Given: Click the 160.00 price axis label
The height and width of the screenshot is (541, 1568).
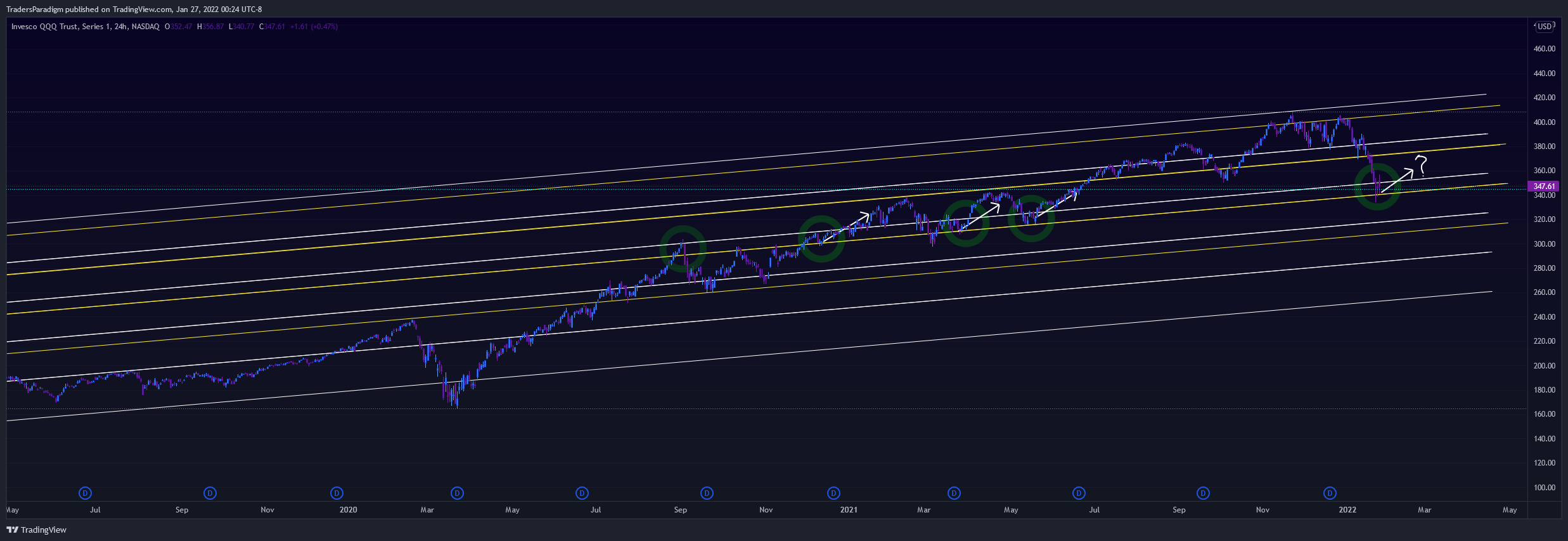Looking at the screenshot, I should [x=1544, y=414].
